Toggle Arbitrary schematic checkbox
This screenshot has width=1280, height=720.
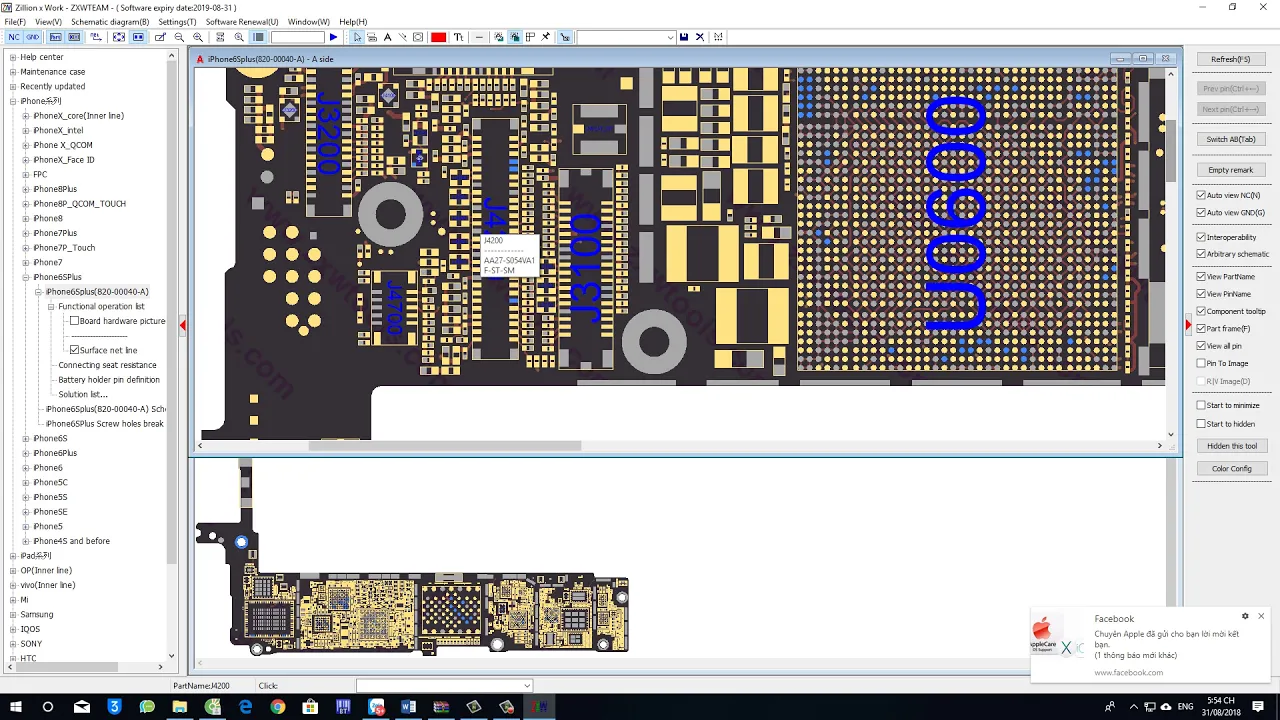coord(1201,254)
